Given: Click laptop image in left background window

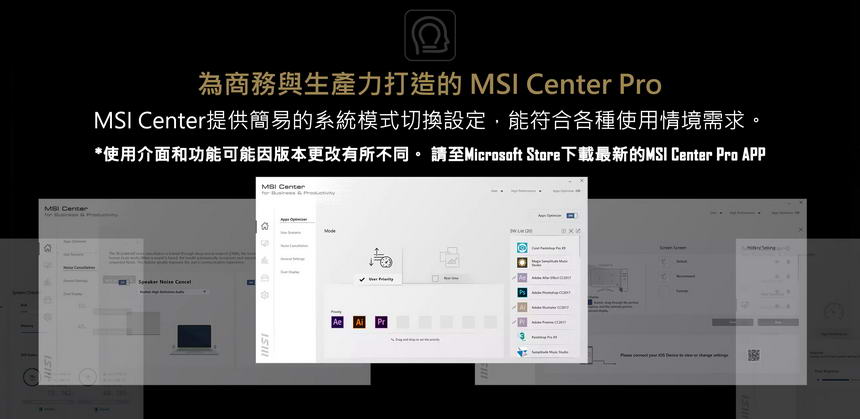Looking at the screenshot, I should coord(194,338).
